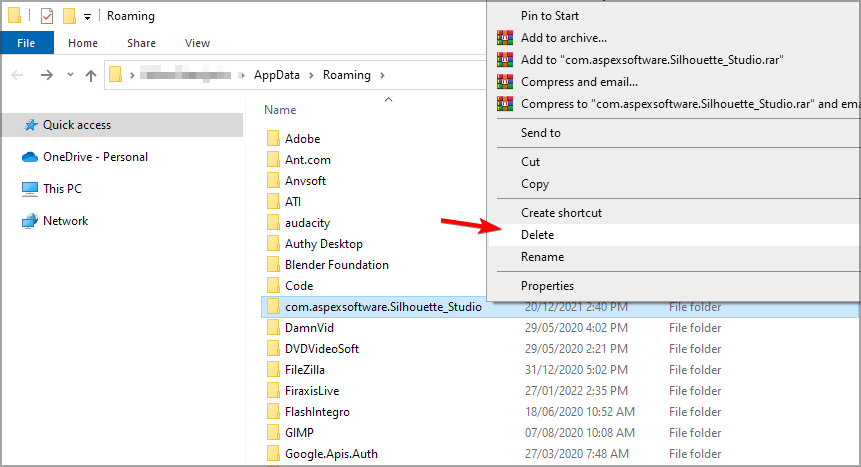Viewport: 861px width, 467px height.
Task: Click the Network icon in sidebar
Action: 30,221
